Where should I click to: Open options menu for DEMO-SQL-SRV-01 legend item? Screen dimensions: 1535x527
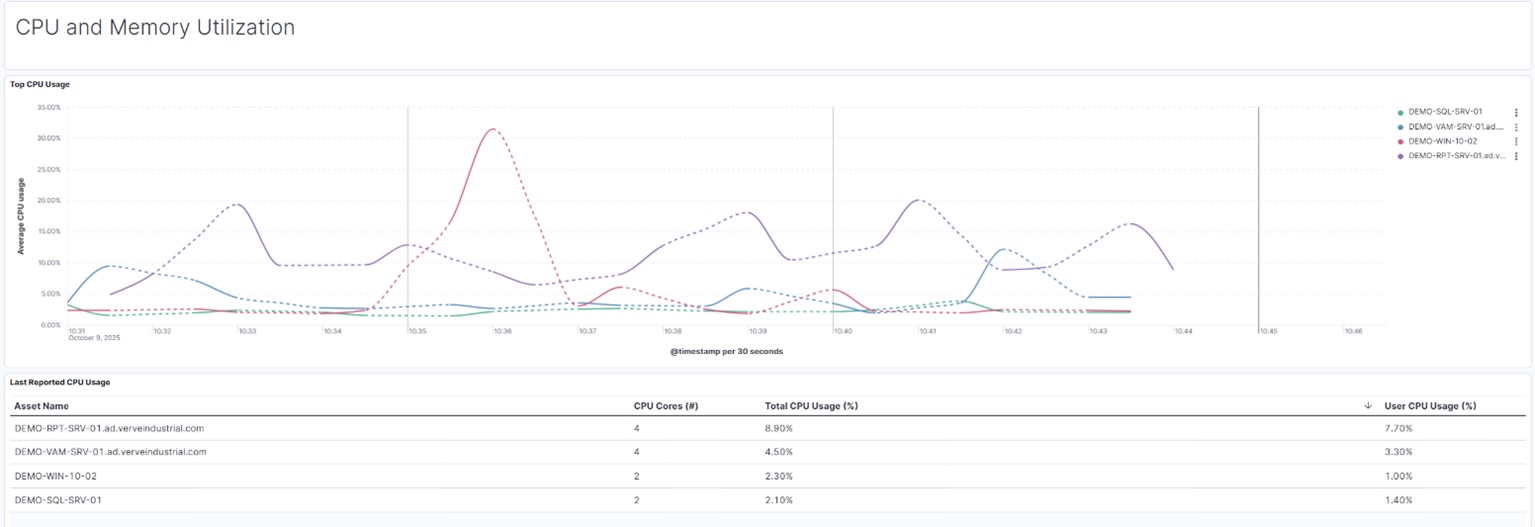pyautogui.click(x=1516, y=113)
